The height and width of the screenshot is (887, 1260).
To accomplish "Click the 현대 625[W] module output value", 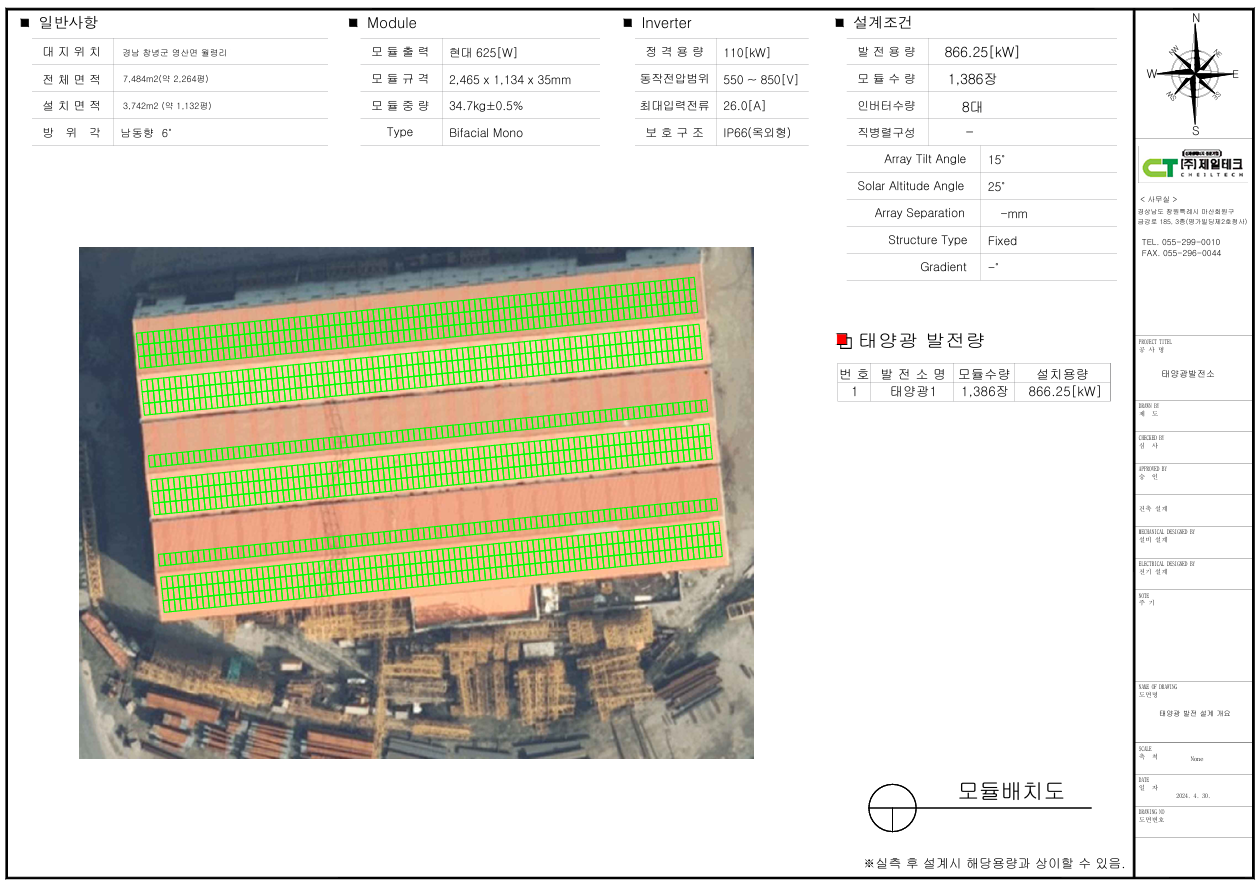I will [x=483, y=53].
